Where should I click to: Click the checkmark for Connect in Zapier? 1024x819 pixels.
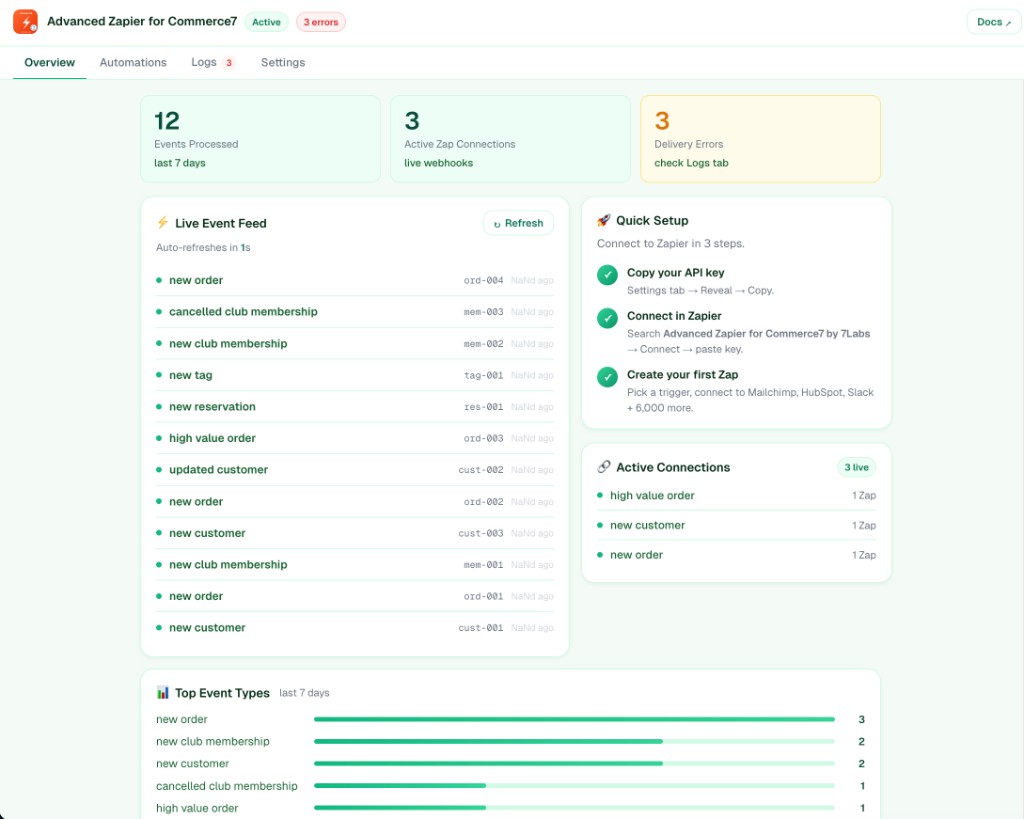click(x=607, y=318)
